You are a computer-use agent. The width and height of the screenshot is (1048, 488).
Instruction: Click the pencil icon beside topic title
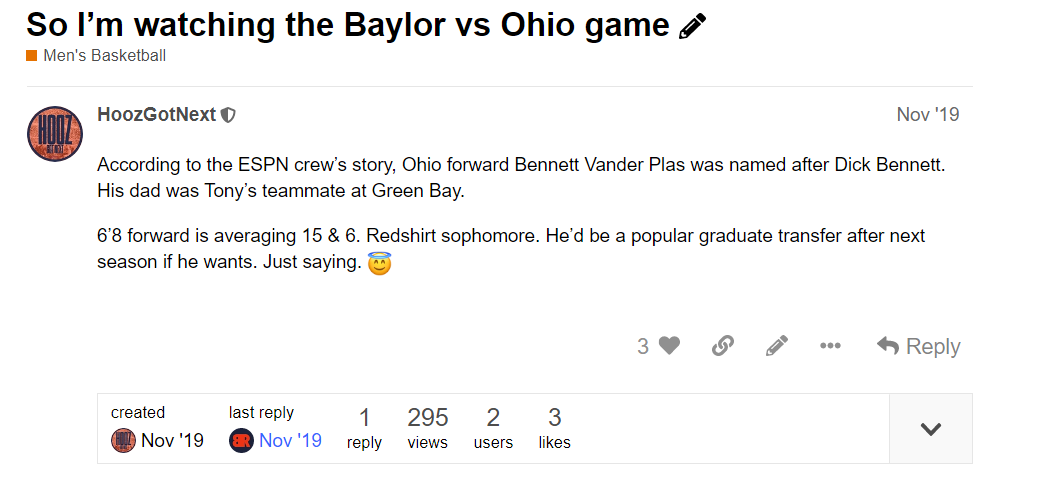(x=692, y=26)
